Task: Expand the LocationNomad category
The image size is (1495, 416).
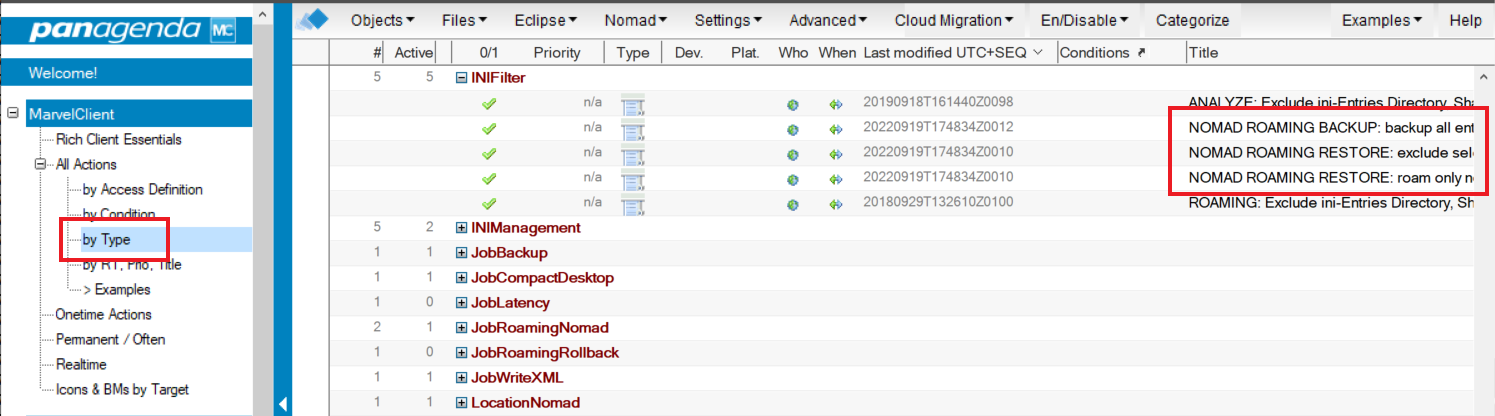Action: [x=461, y=403]
